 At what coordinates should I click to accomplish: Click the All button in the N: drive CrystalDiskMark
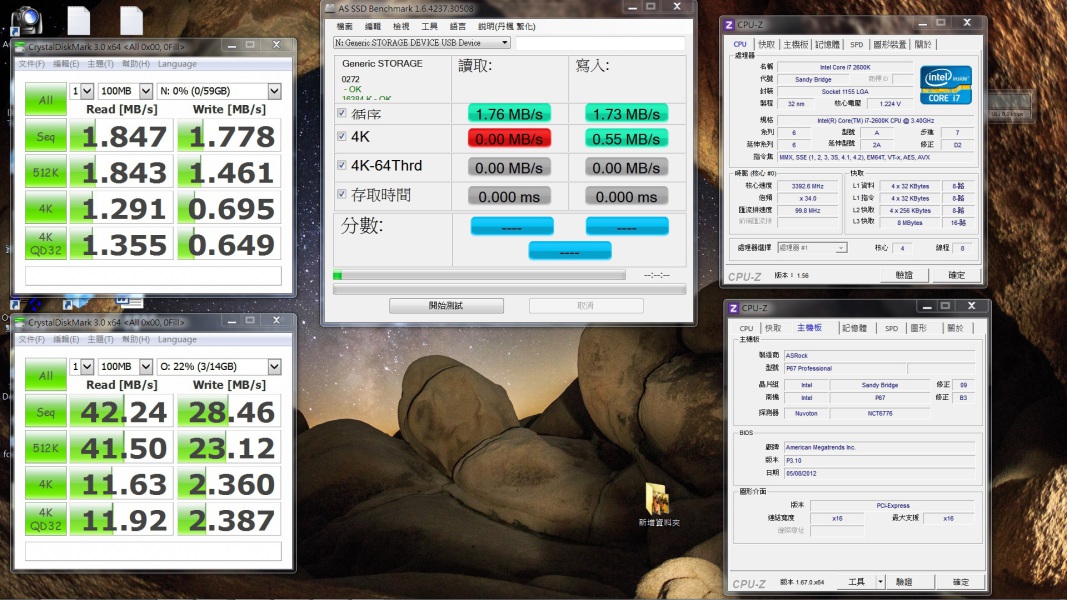46,99
